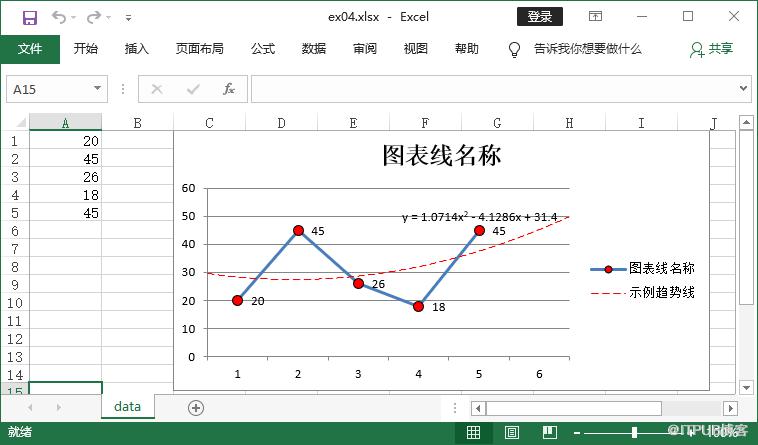Viewport: 758px width, 445px height.
Task: Click cell A3 containing 26
Action: [x=65, y=177]
